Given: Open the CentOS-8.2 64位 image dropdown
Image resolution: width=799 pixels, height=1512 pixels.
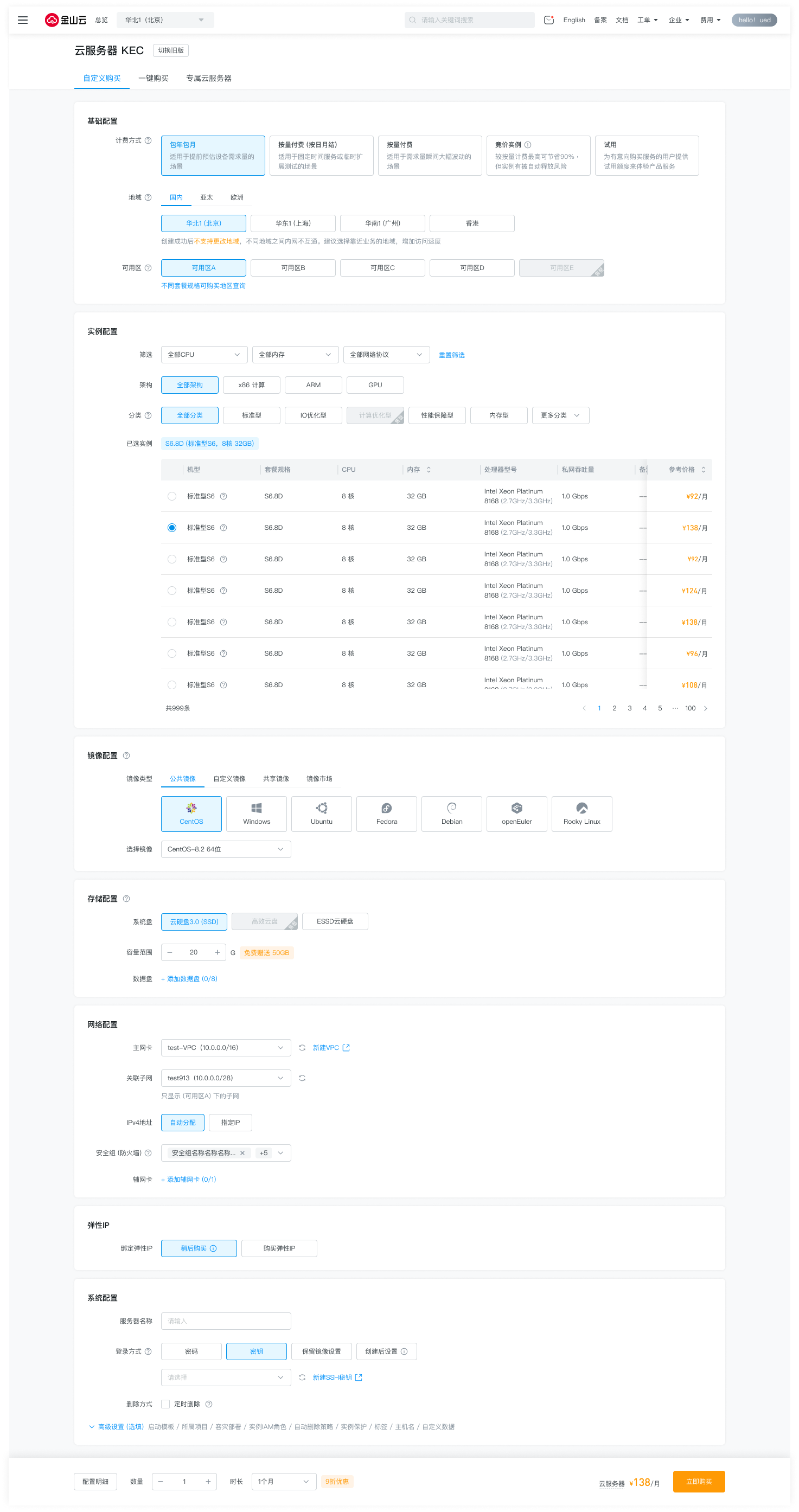Looking at the screenshot, I should click(226, 849).
